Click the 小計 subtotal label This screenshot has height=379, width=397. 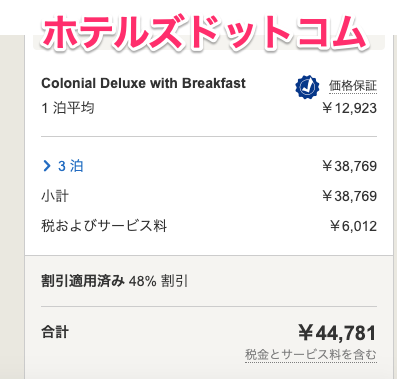point(55,196)
